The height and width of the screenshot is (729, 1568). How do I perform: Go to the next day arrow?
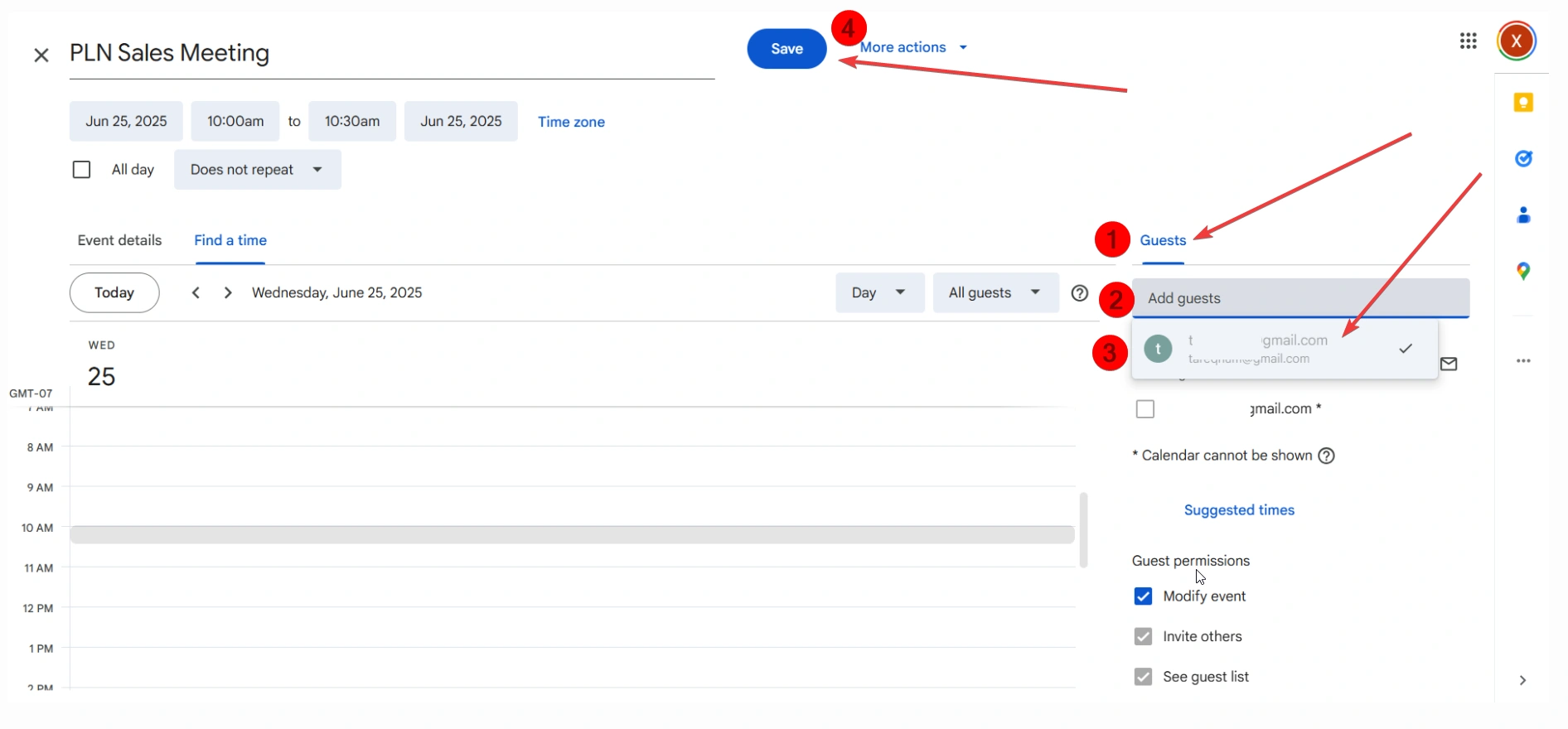pos(228,292)
